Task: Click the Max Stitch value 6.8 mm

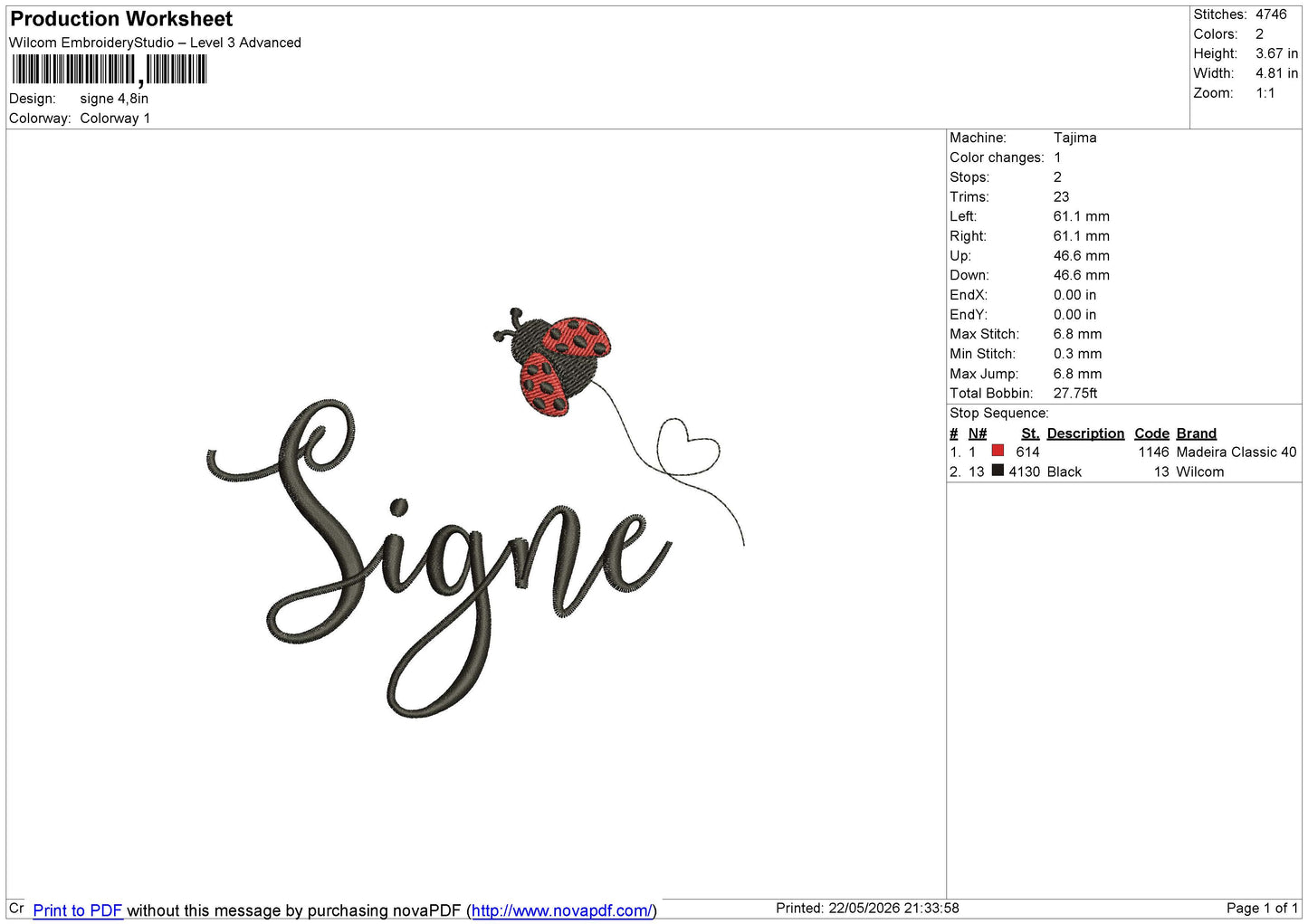Action: 1077,334
